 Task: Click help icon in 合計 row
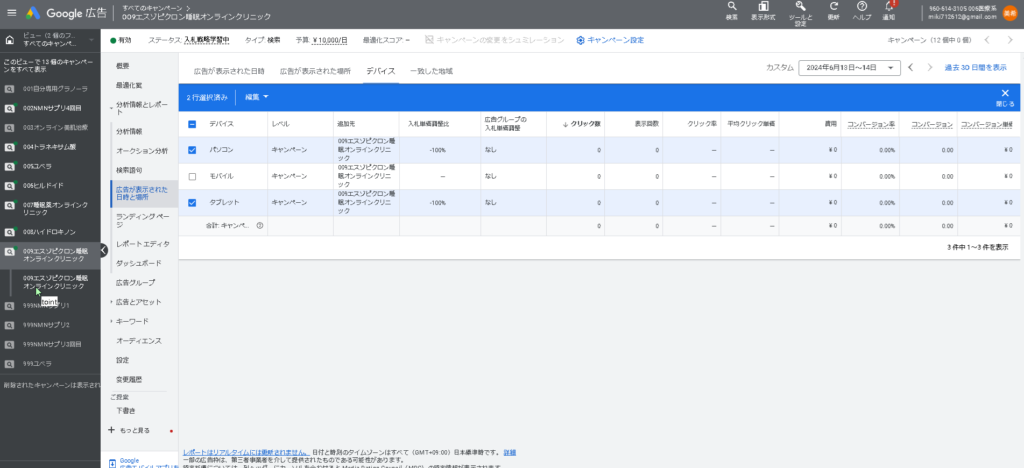[x=260, y=225]
